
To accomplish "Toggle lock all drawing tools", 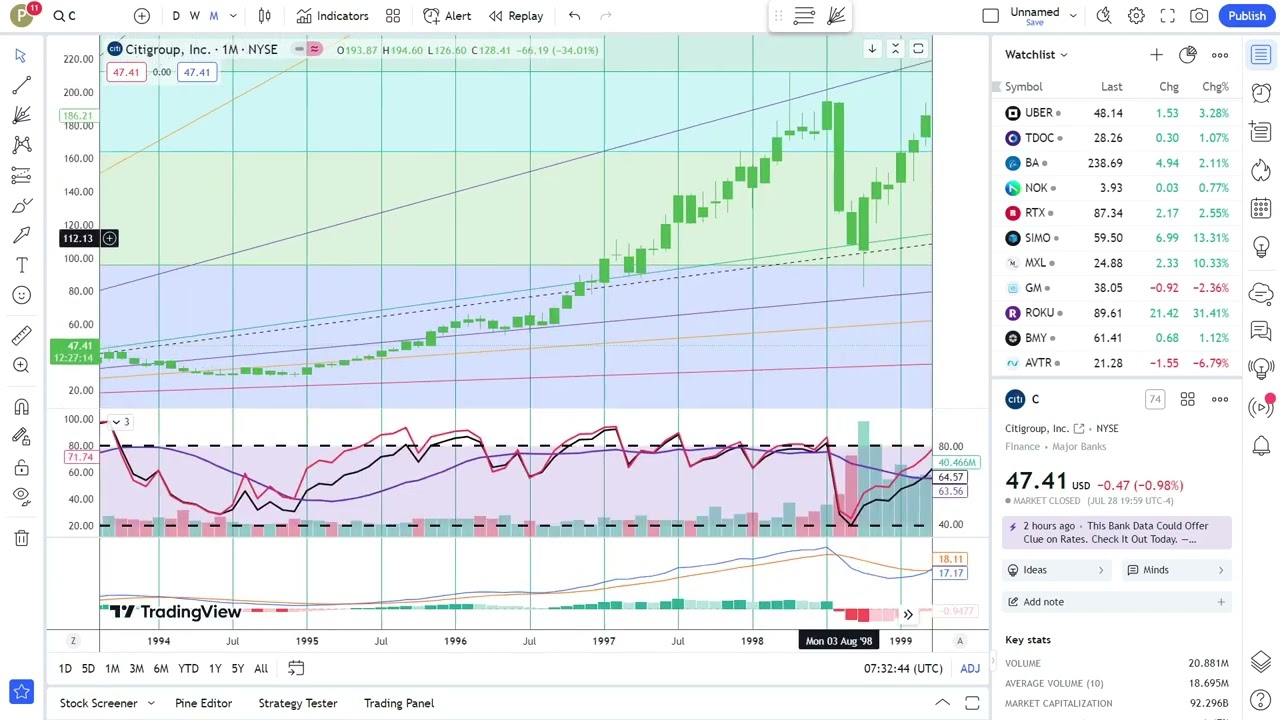I will [x=21, y=467].
